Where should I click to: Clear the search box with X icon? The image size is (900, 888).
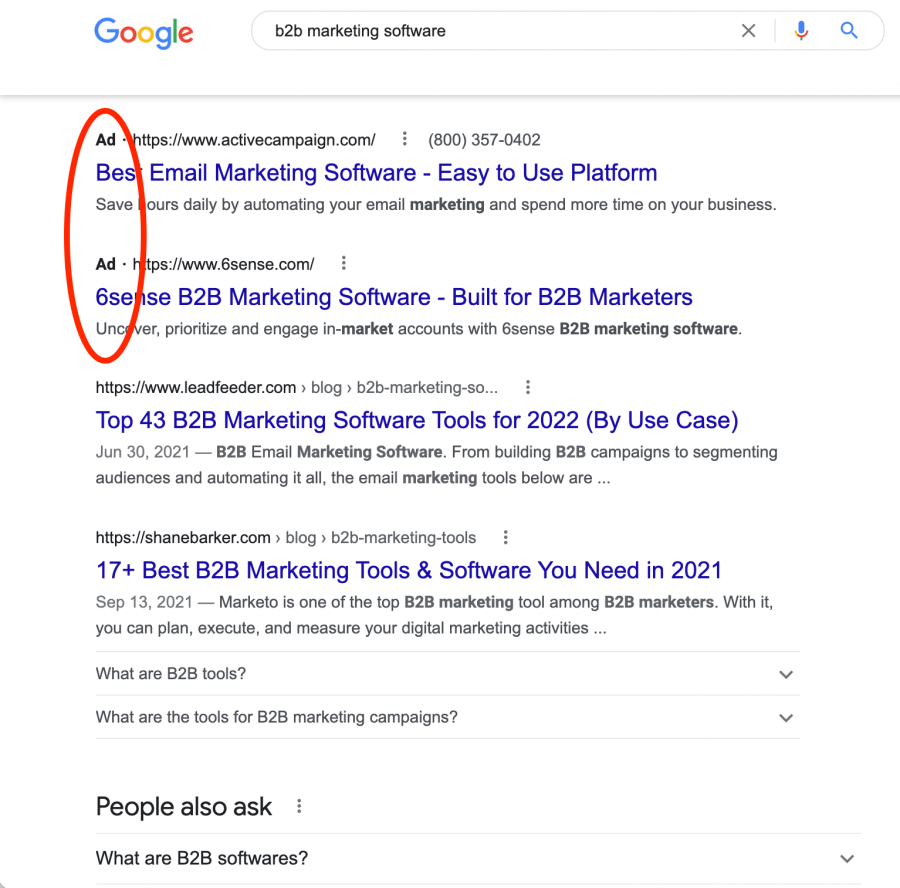(748, 30)
